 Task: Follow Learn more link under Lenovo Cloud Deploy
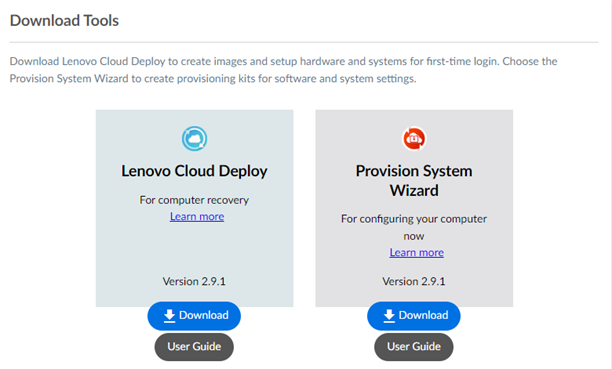[x=197, y=216]
